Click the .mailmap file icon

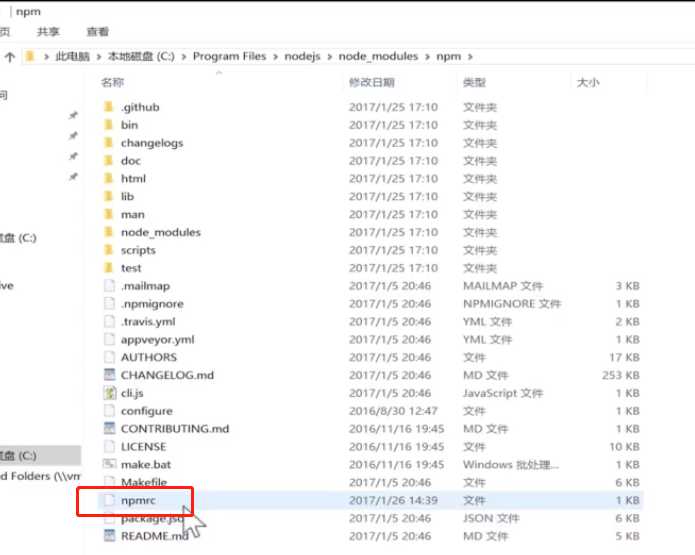(109, 285)
